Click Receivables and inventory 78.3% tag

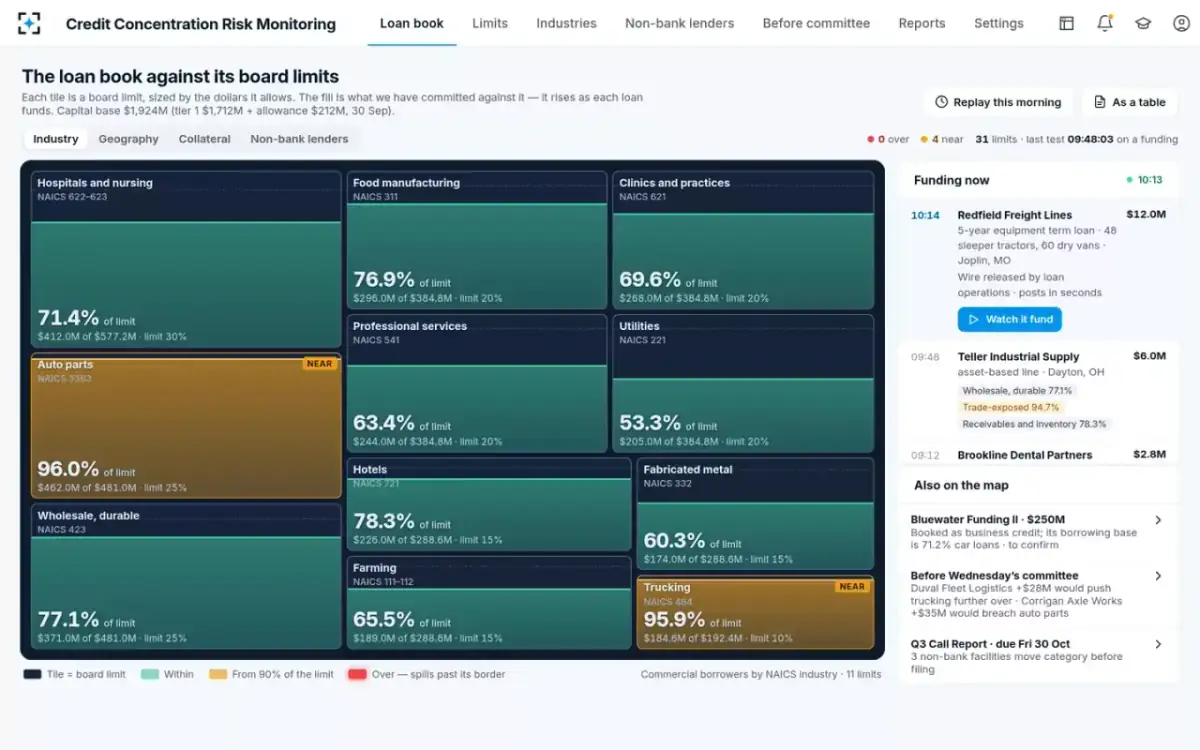coord(1034,424)
